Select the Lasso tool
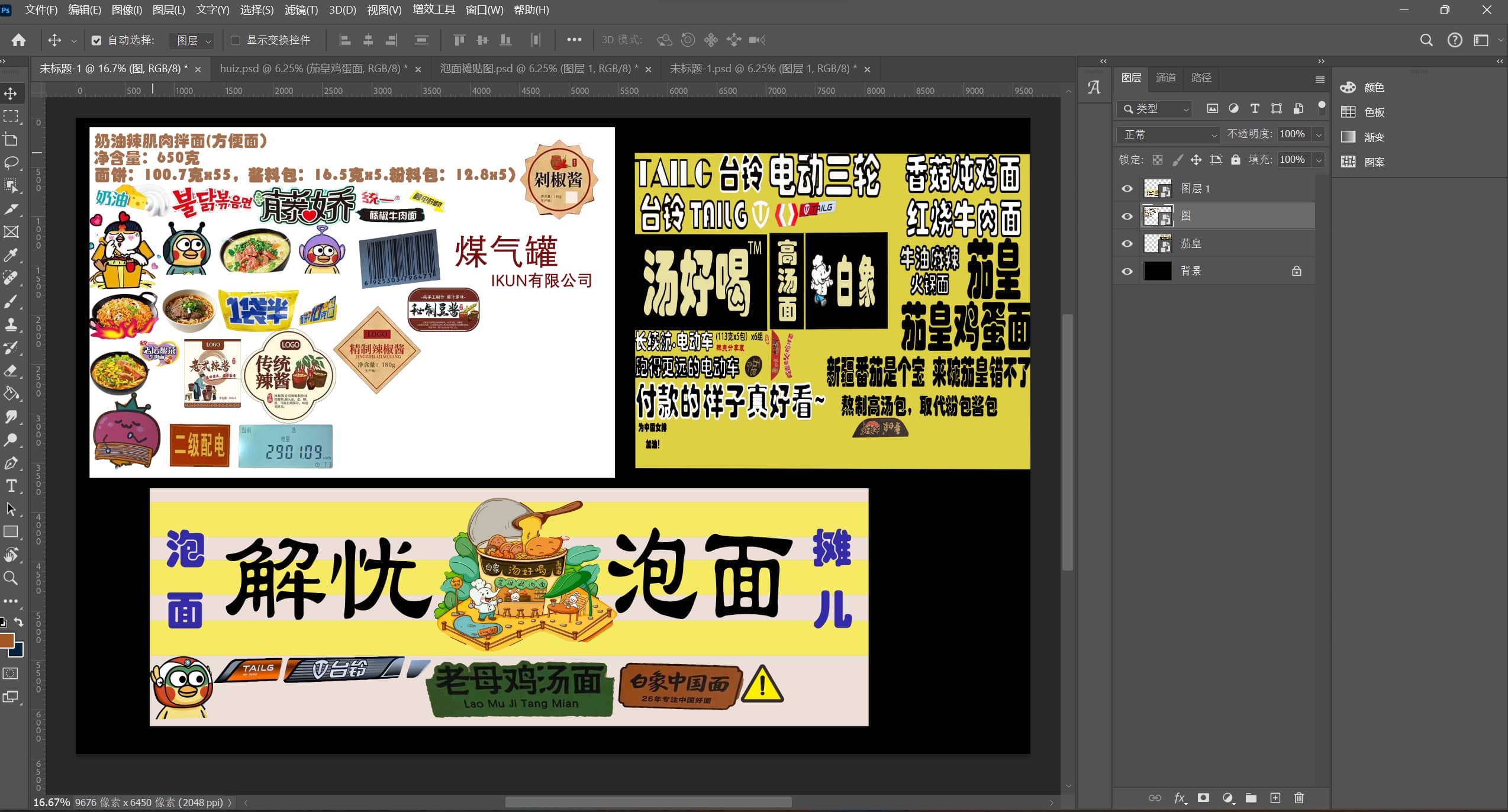Image resolution: width=1508 pixels, height=812 pixels. tap(11, 163)
